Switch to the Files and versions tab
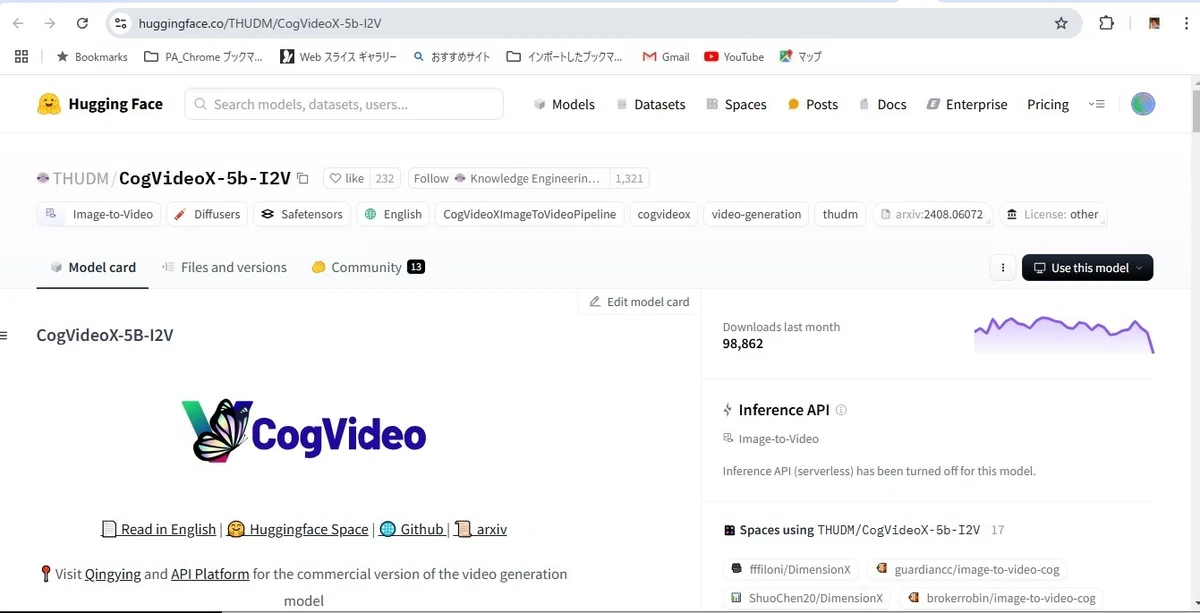Image resolution: width=1200 pixels, height=613 pixels. [224, 268]
